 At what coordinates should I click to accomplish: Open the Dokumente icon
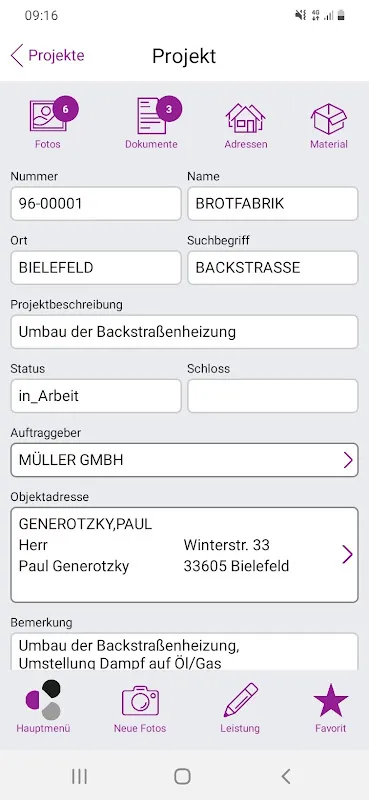[152, 116]
